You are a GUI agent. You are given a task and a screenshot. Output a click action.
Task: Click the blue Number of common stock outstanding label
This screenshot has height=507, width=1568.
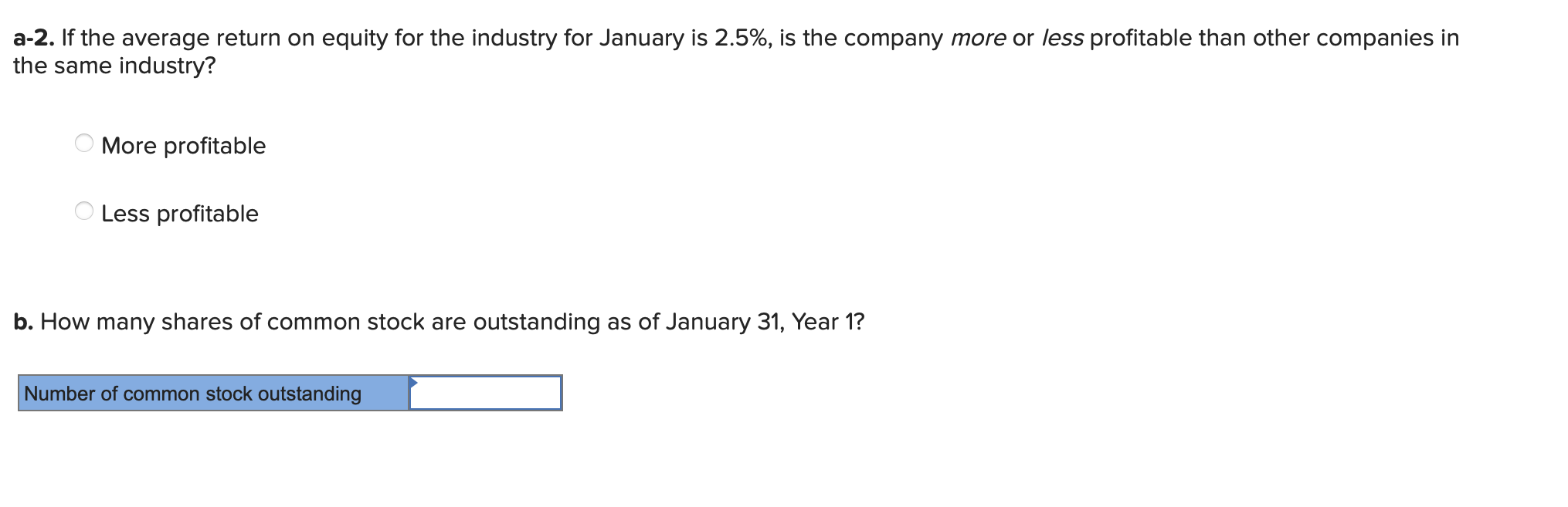(192, 394)
